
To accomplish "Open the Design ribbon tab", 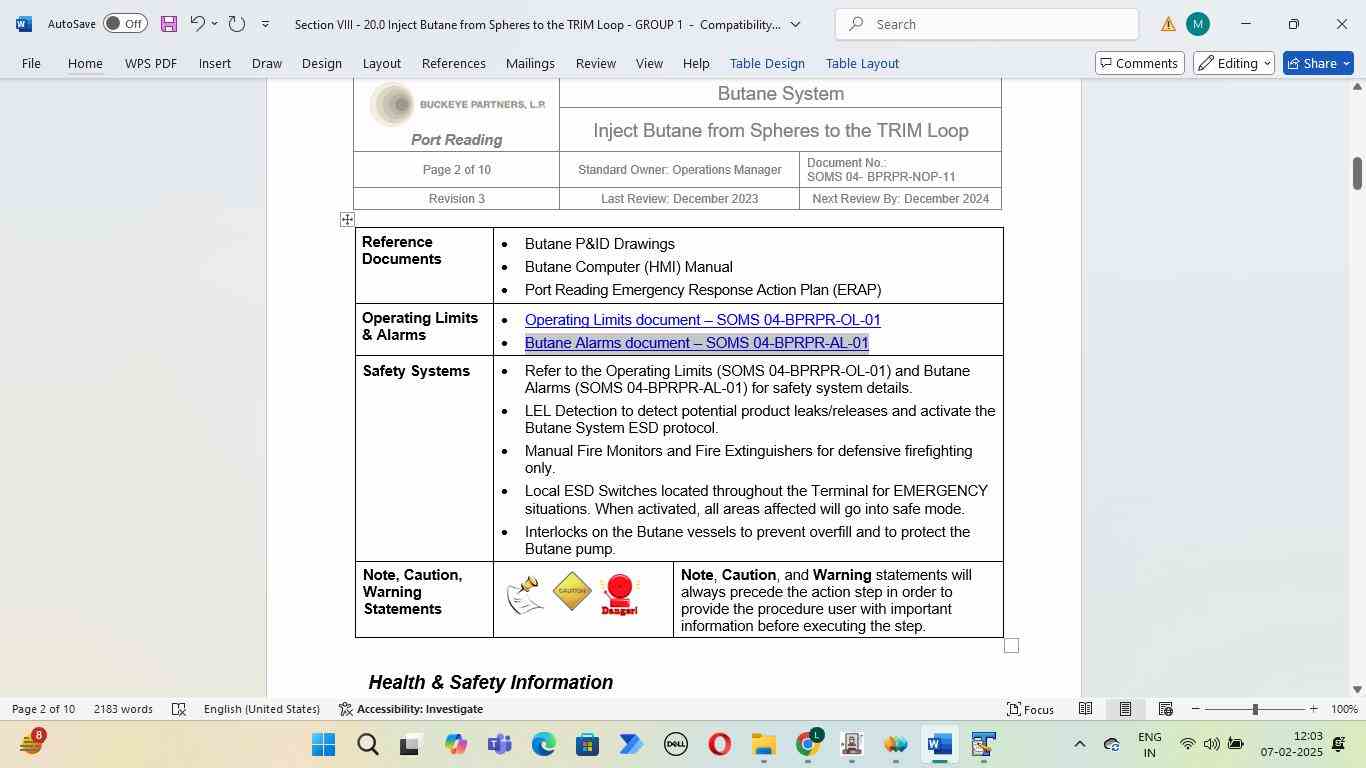I will 322,63.
